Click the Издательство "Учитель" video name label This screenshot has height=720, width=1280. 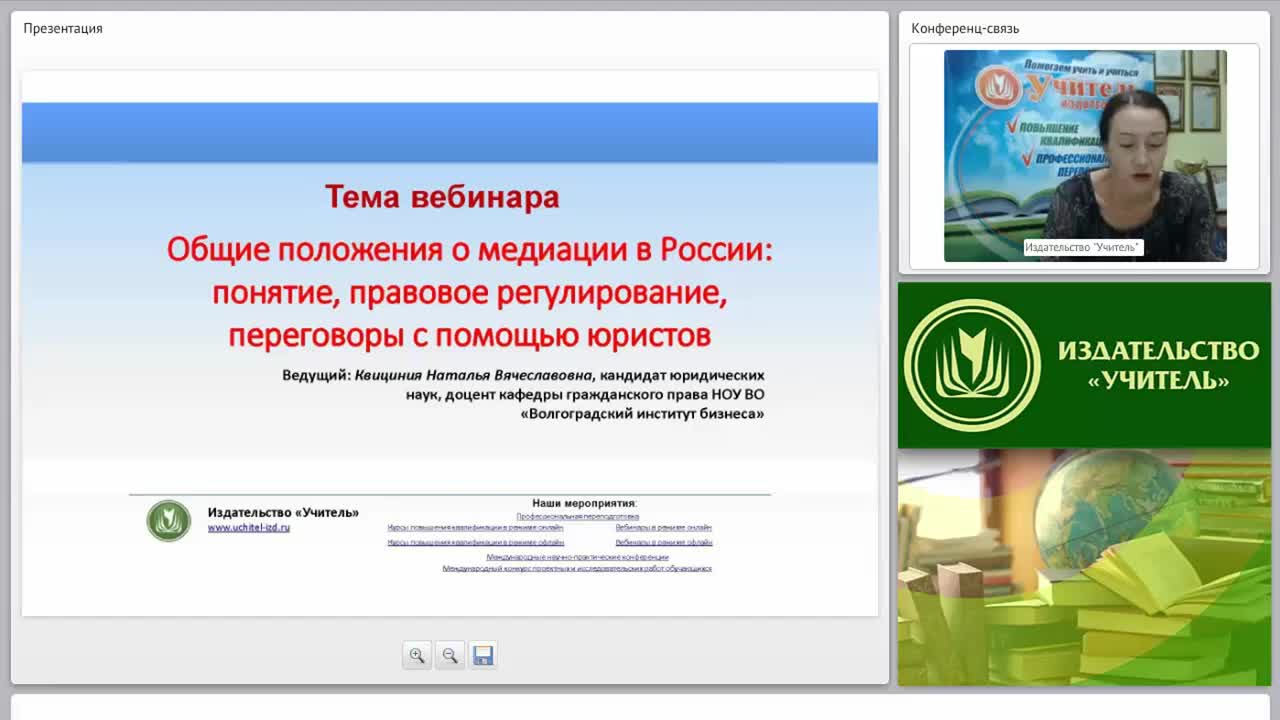click(x=1082, y=247)
